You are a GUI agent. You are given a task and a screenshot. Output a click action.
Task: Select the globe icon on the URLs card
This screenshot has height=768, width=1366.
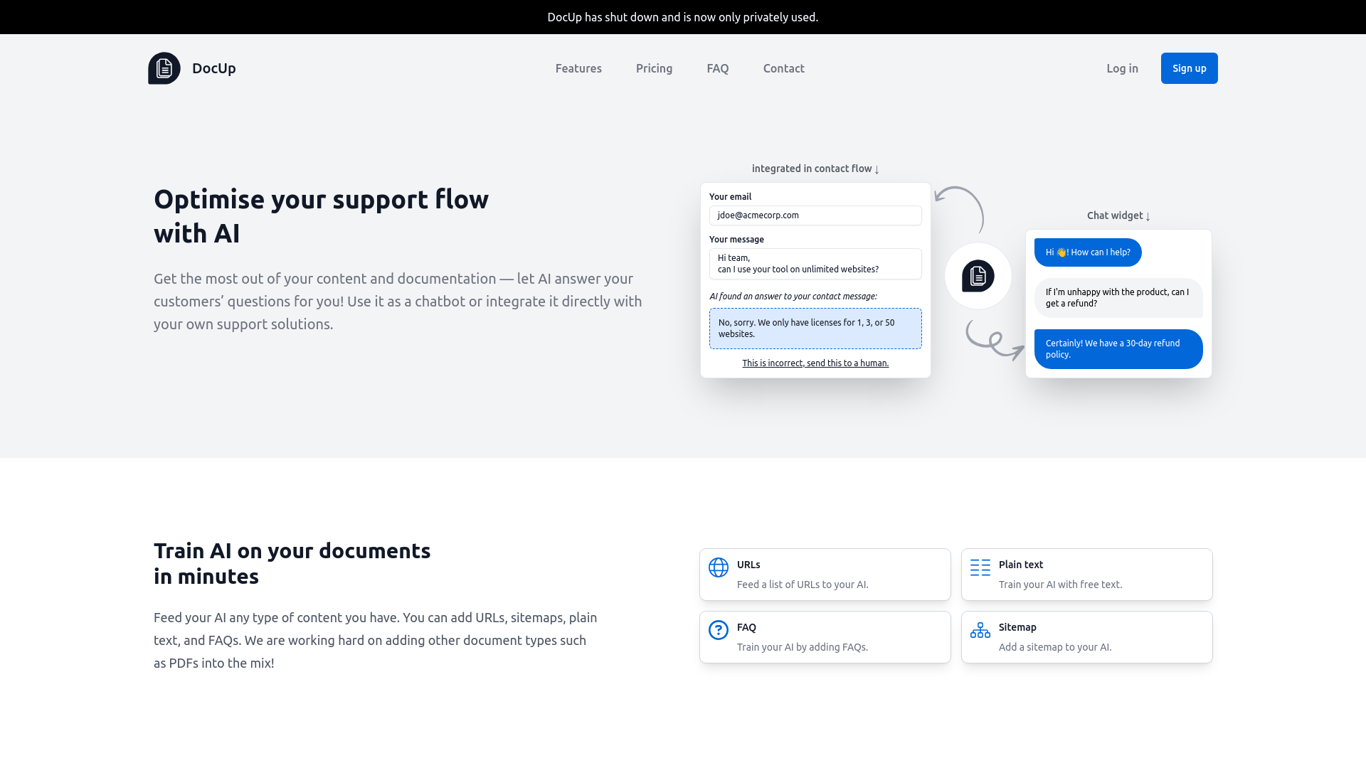(718, 567)
